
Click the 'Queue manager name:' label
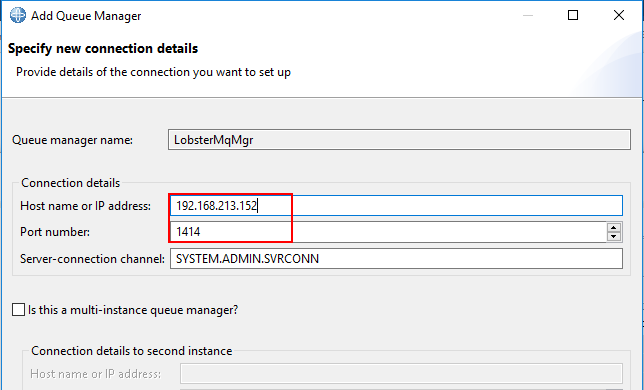click(72, 140)
